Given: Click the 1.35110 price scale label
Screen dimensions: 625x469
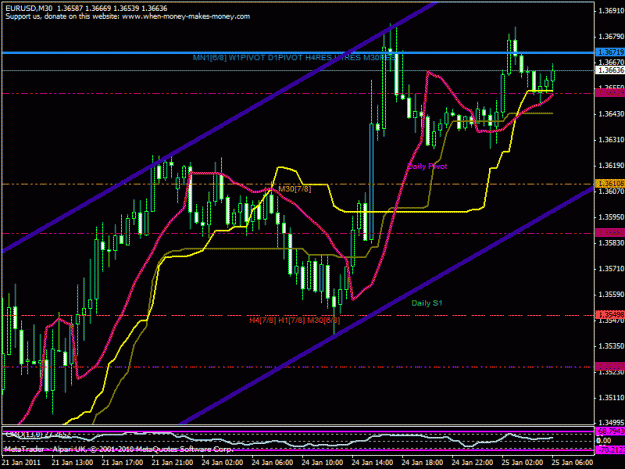Looking at the screenshot, I should pos(611,398).
